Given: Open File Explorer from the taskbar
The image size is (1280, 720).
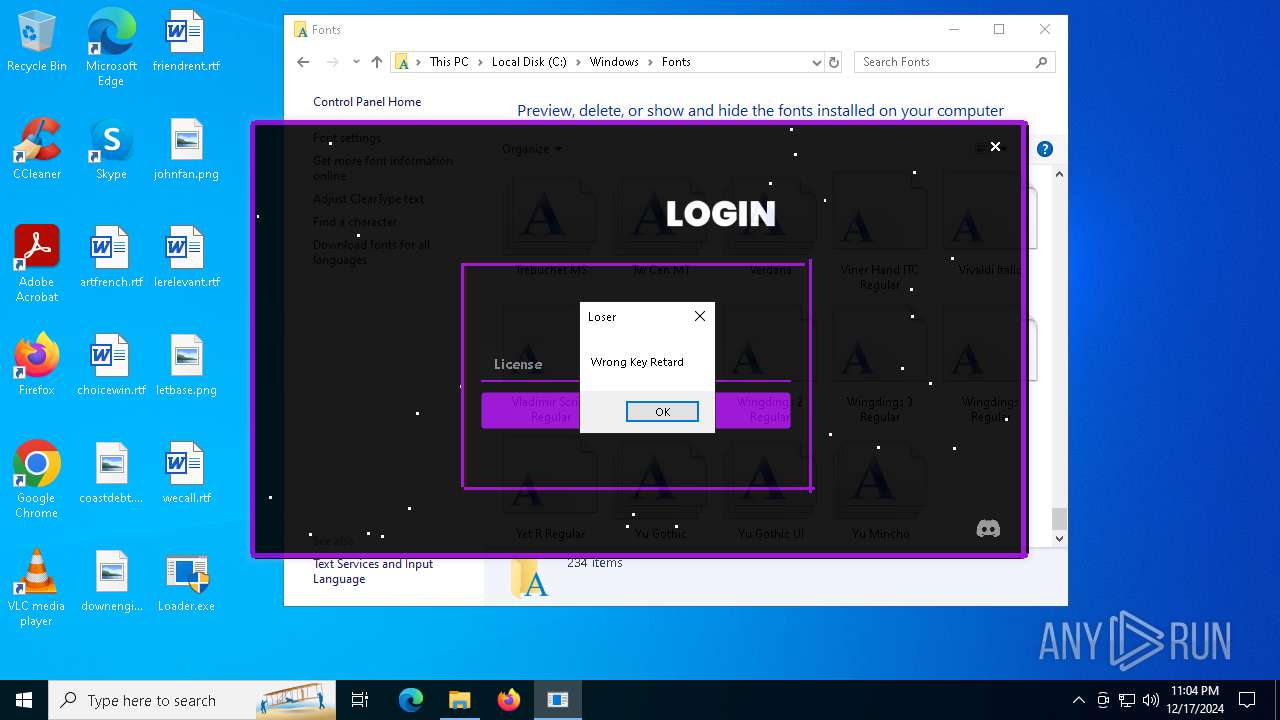Looking at the screenshot, I should coord(459,700).
